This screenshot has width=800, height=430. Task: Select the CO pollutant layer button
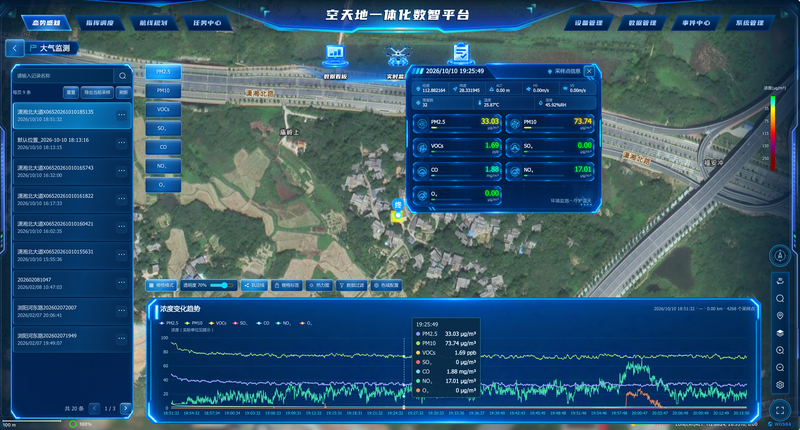click(x=163, y=147)
